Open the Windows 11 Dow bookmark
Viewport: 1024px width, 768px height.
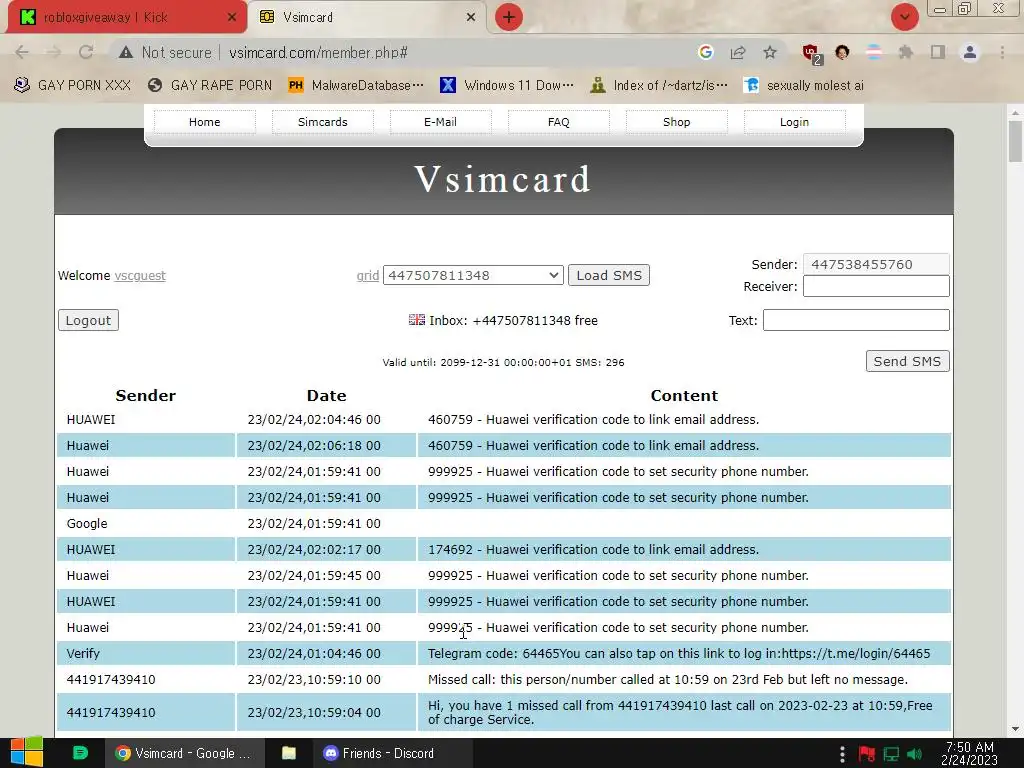pos(507,86)
